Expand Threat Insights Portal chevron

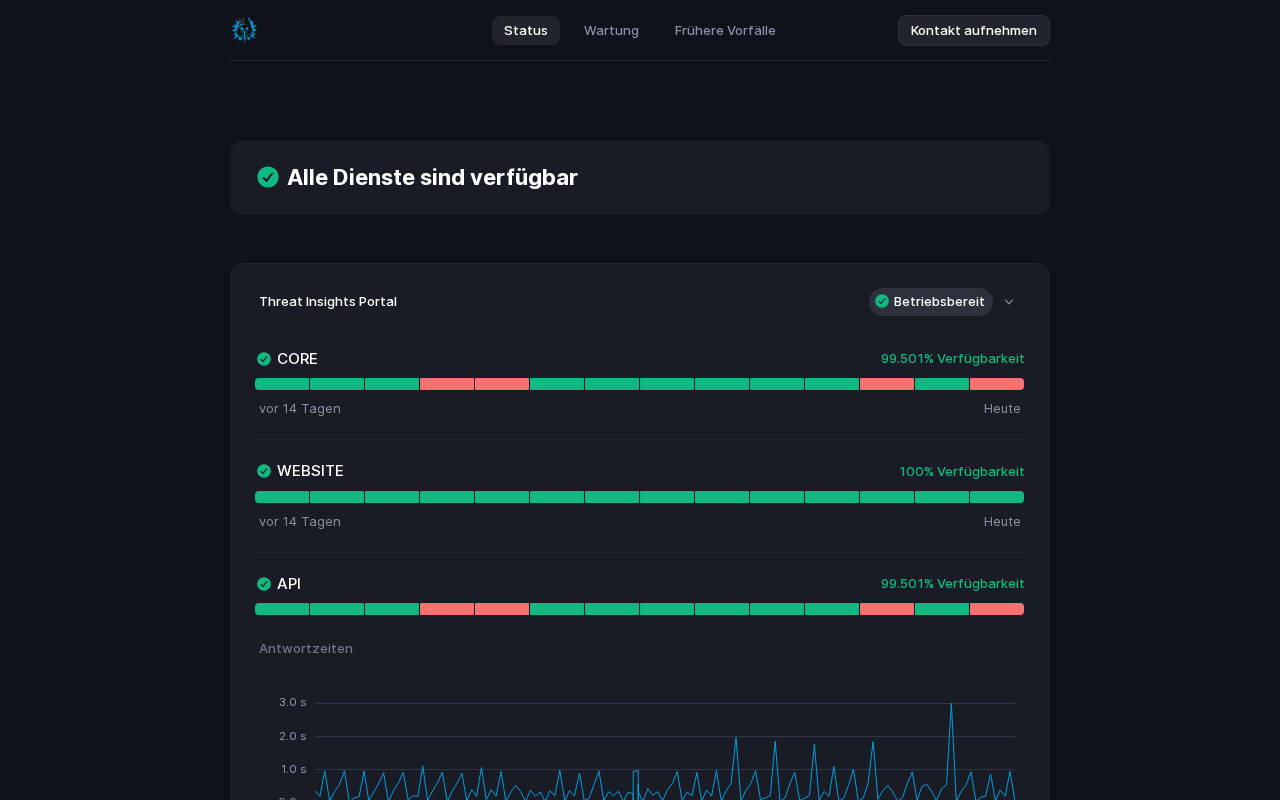[x=1009, y=302]
